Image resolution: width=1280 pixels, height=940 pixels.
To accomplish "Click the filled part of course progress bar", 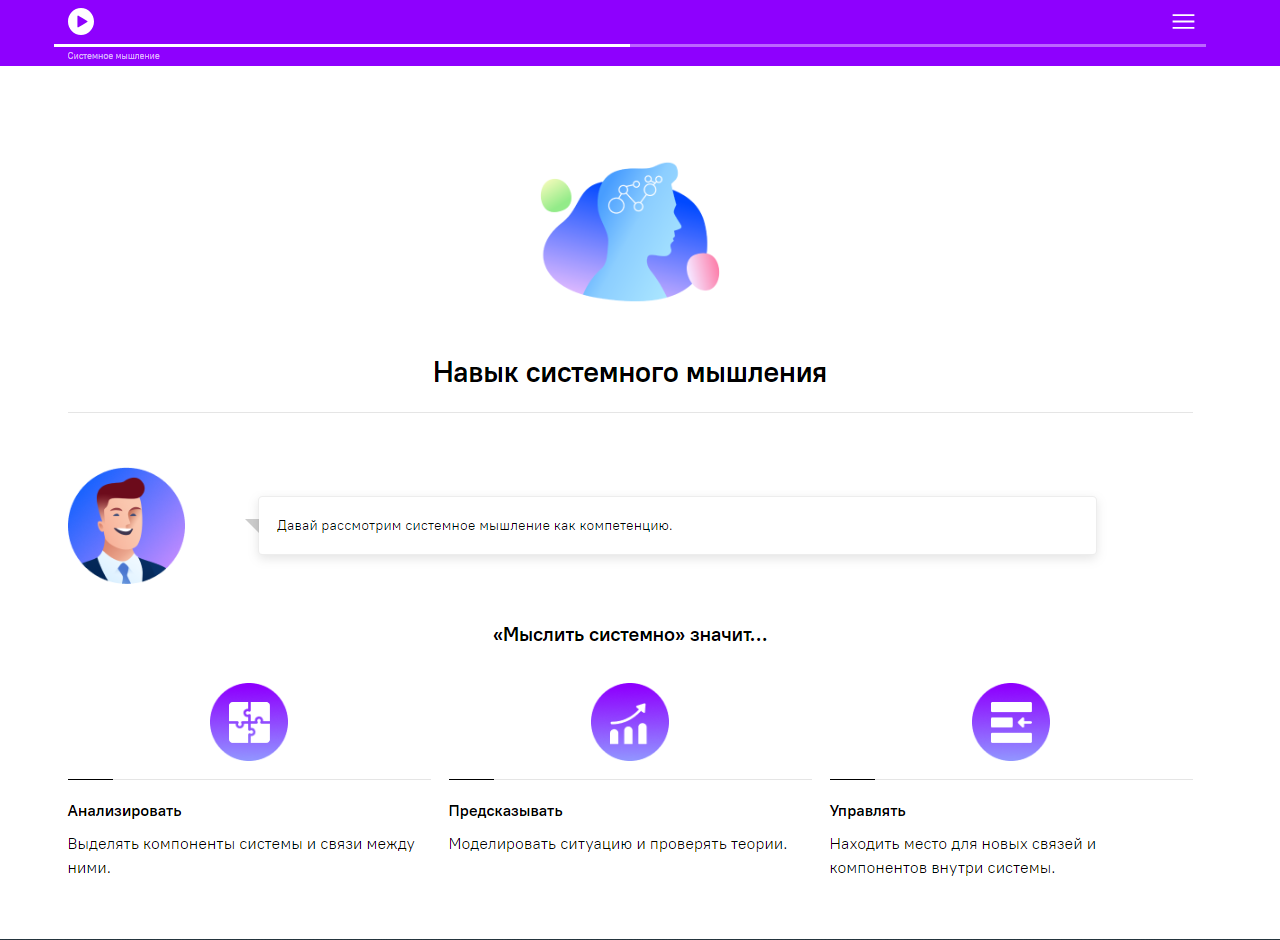I will 340,45.
